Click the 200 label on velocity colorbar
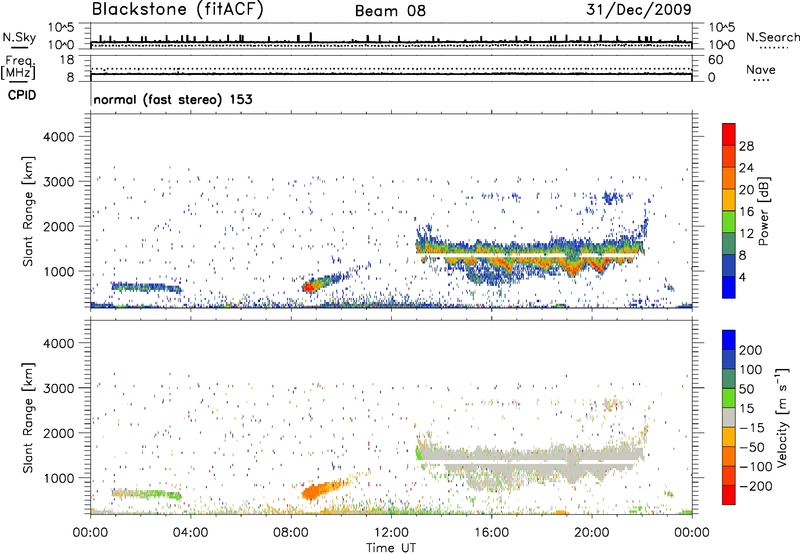The width and height of the screenshot is (800, 554). pyautogui.click(x=751, y=350)
